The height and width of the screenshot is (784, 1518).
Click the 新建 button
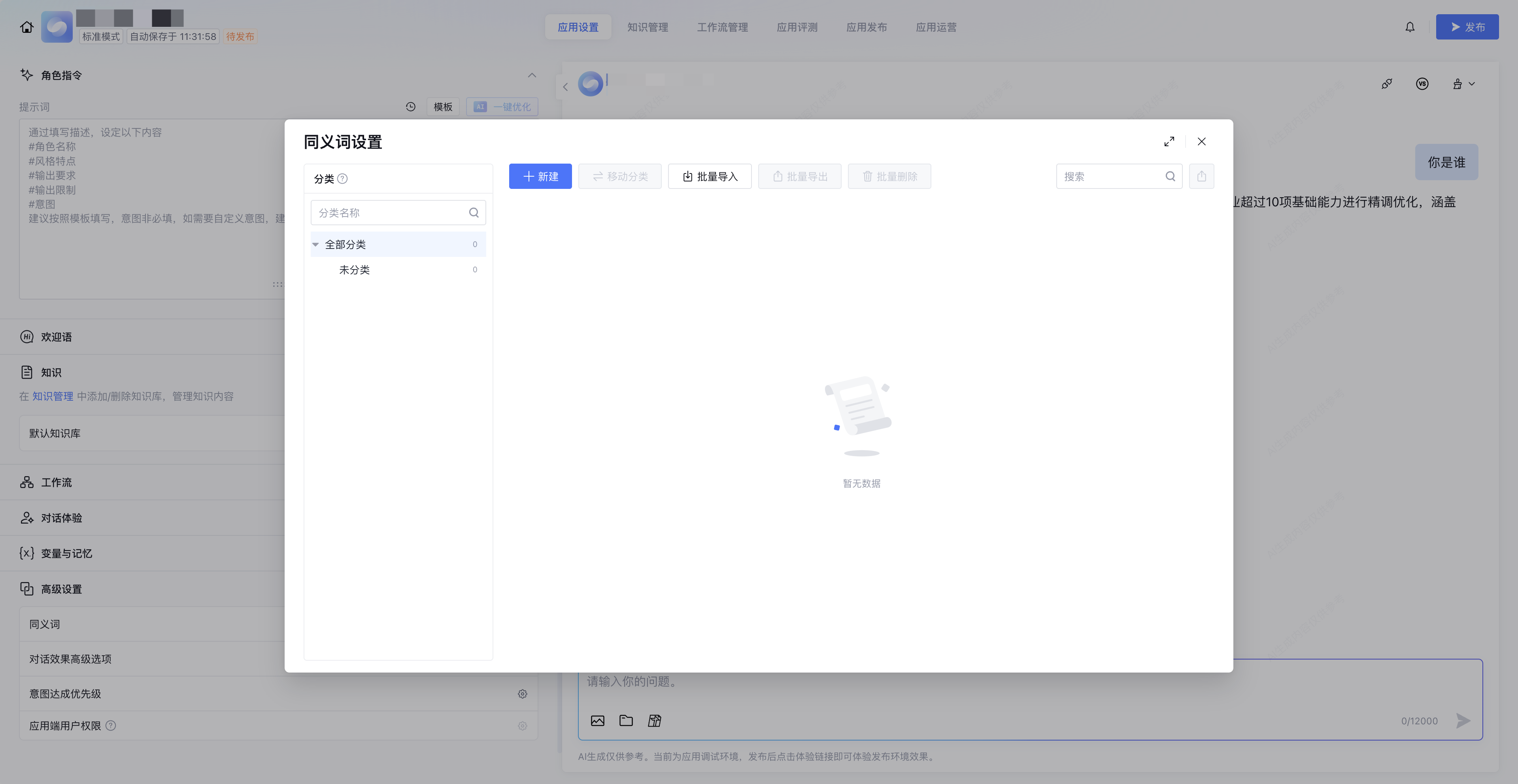[x=540, y=176]
